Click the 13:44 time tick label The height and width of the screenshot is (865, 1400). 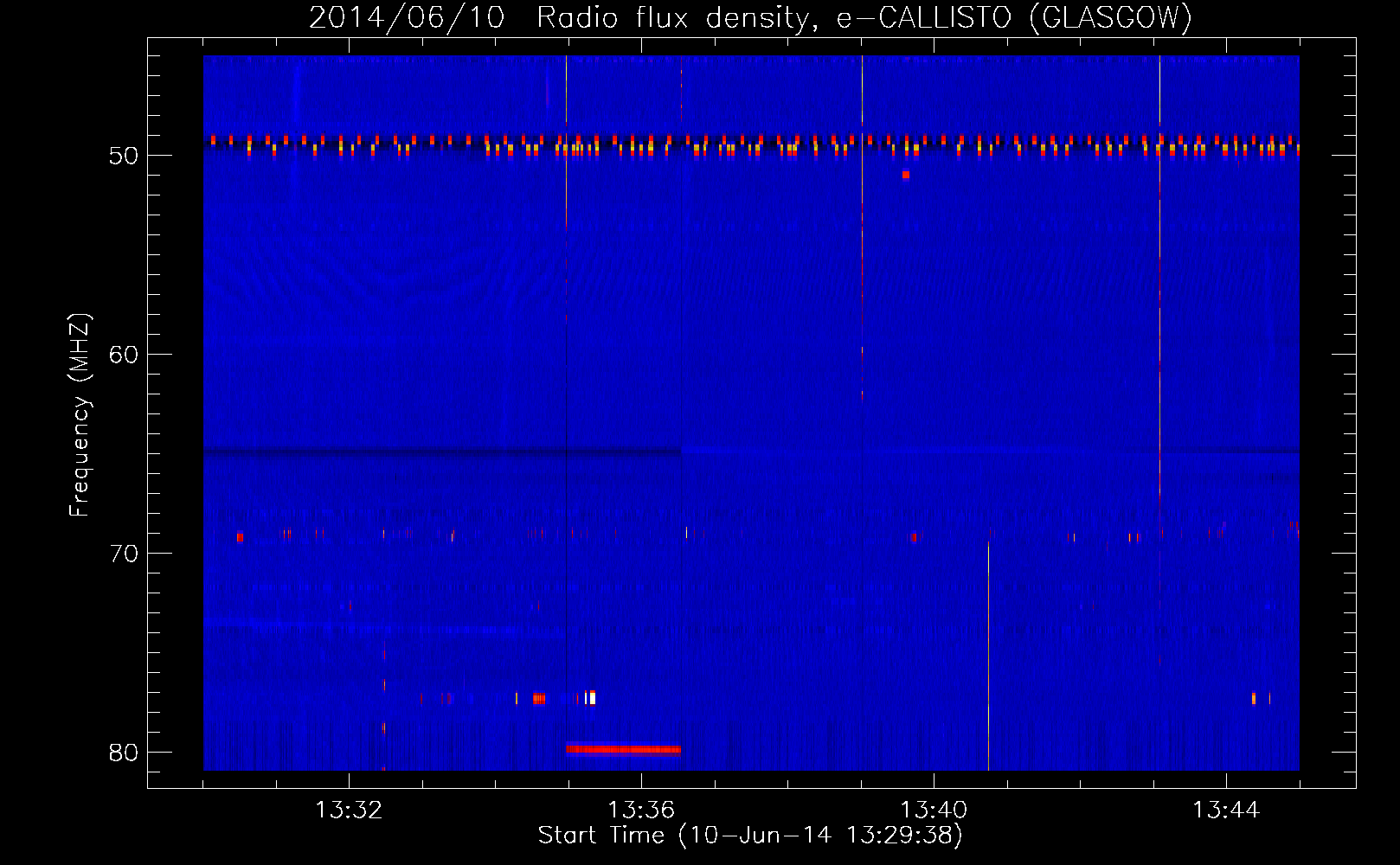point(1226,811)
